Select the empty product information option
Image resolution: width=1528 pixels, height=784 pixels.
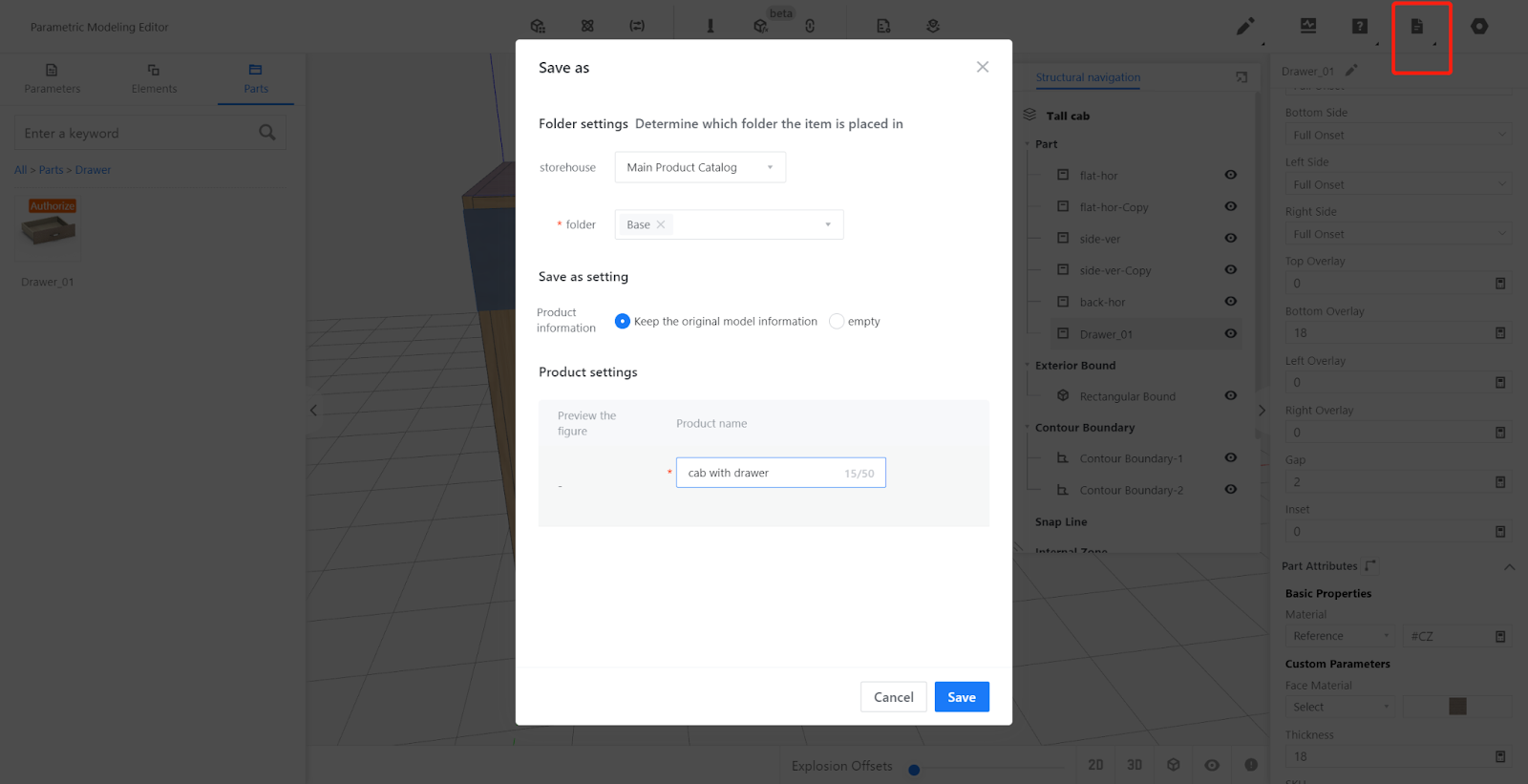837,322
